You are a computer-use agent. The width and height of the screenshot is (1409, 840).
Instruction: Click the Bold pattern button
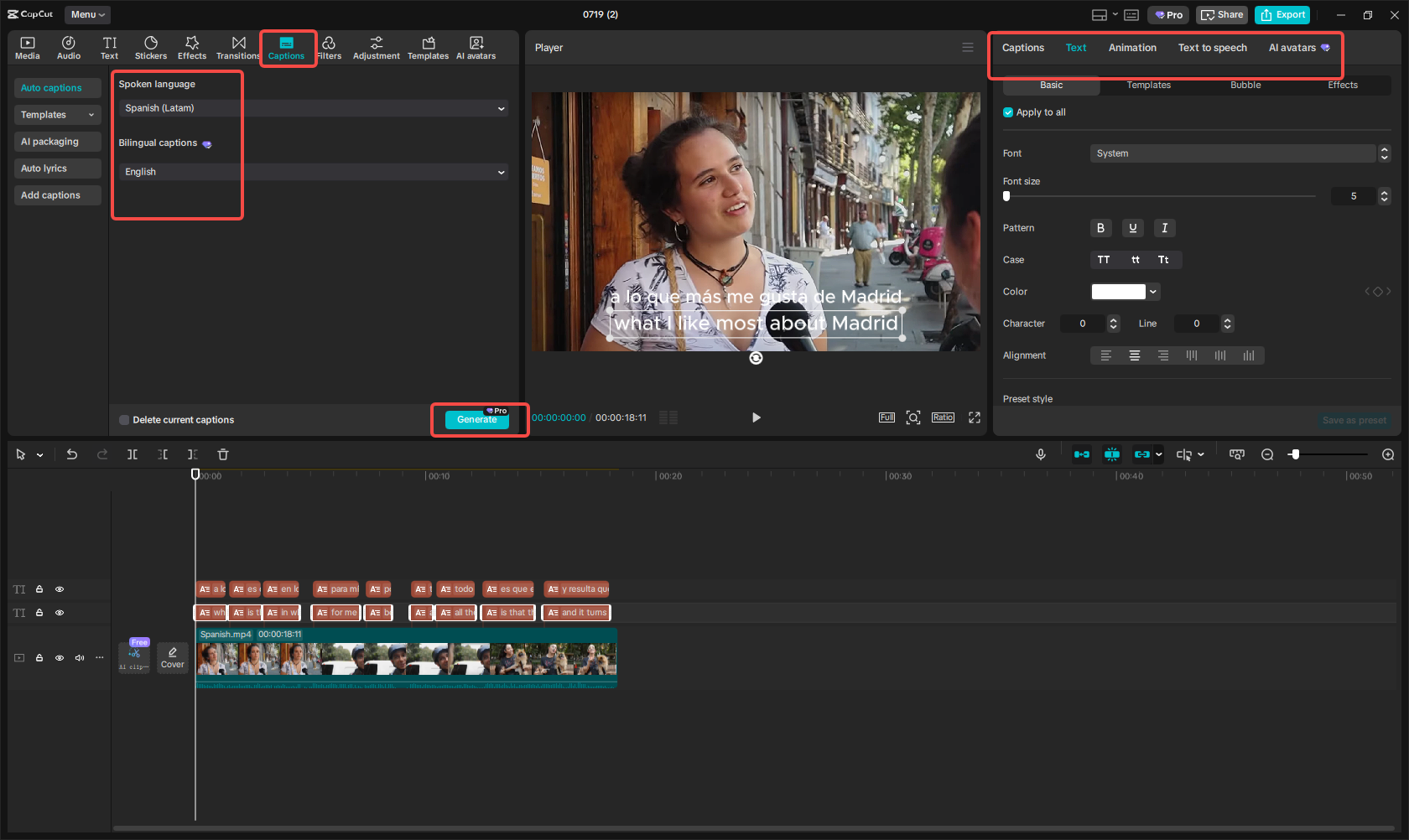pyautogui.click(x=1101, y=228)
